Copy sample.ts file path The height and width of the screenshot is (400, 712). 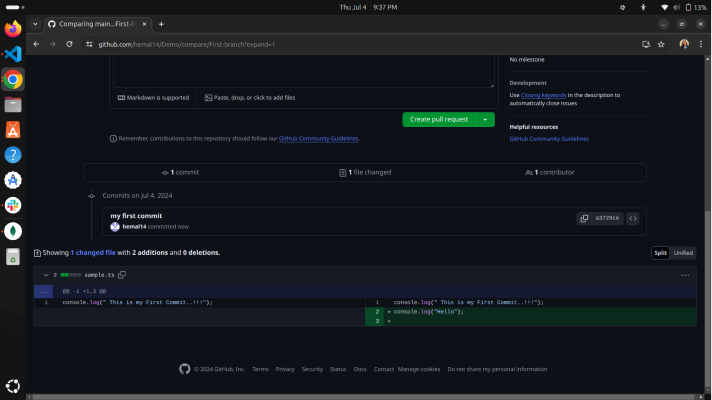(122, 275)
